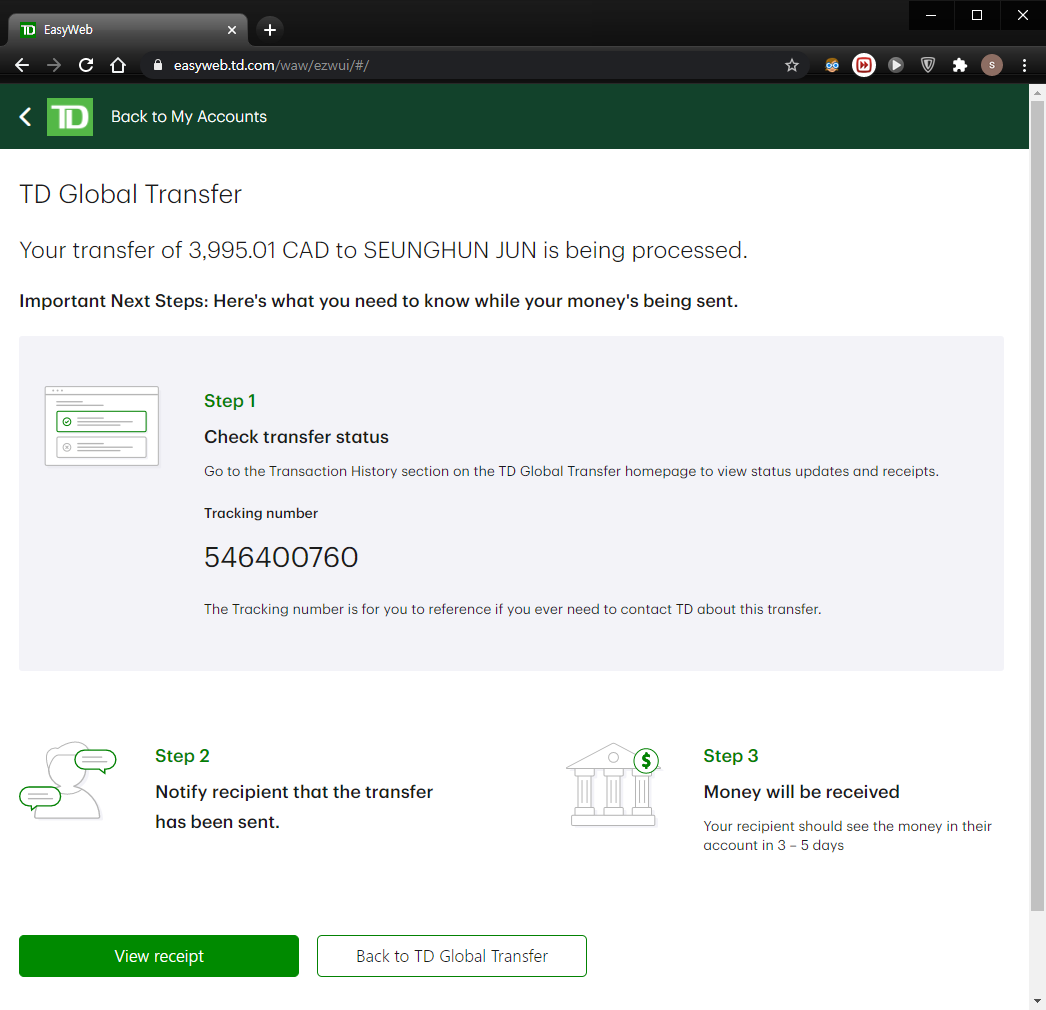Click the page vertical scrollbar thumb
Image resolution: width=1046 pixels, height=1010 pixels.
(x=1037, y=506)
